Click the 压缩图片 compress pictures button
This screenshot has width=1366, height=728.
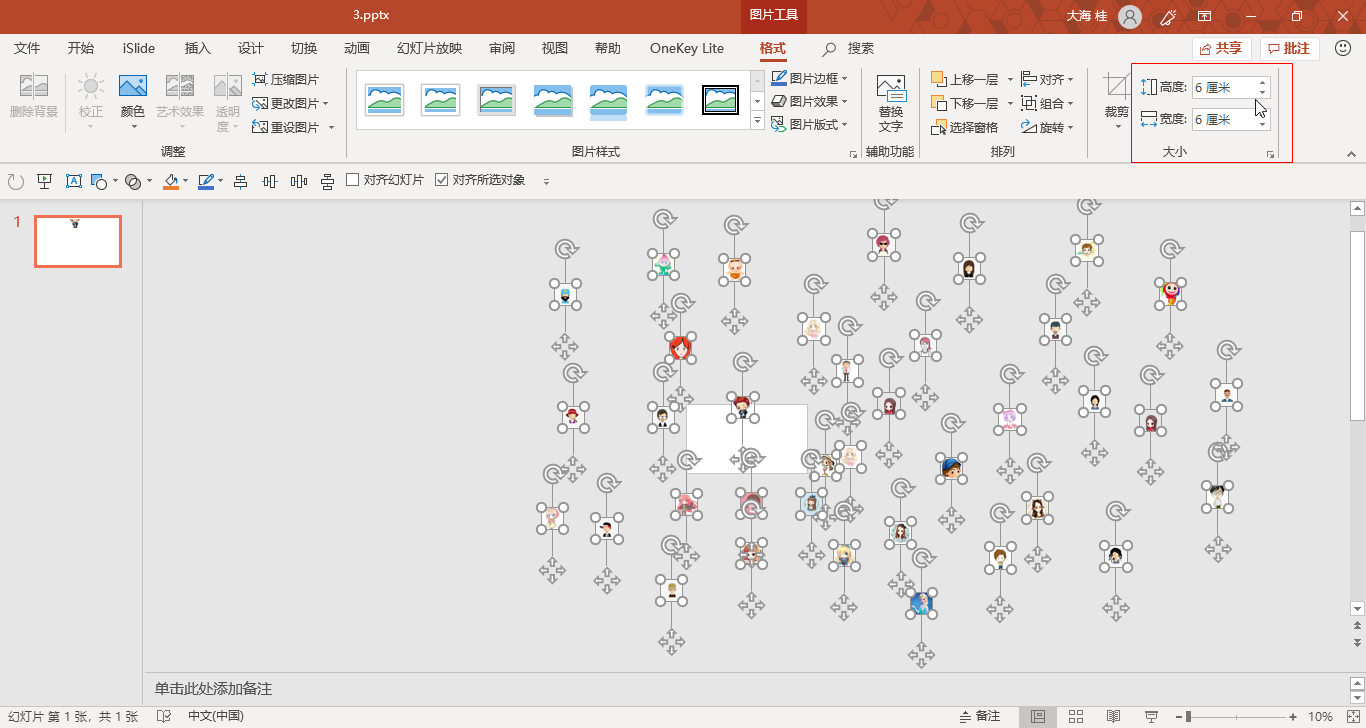pos(286,79)
